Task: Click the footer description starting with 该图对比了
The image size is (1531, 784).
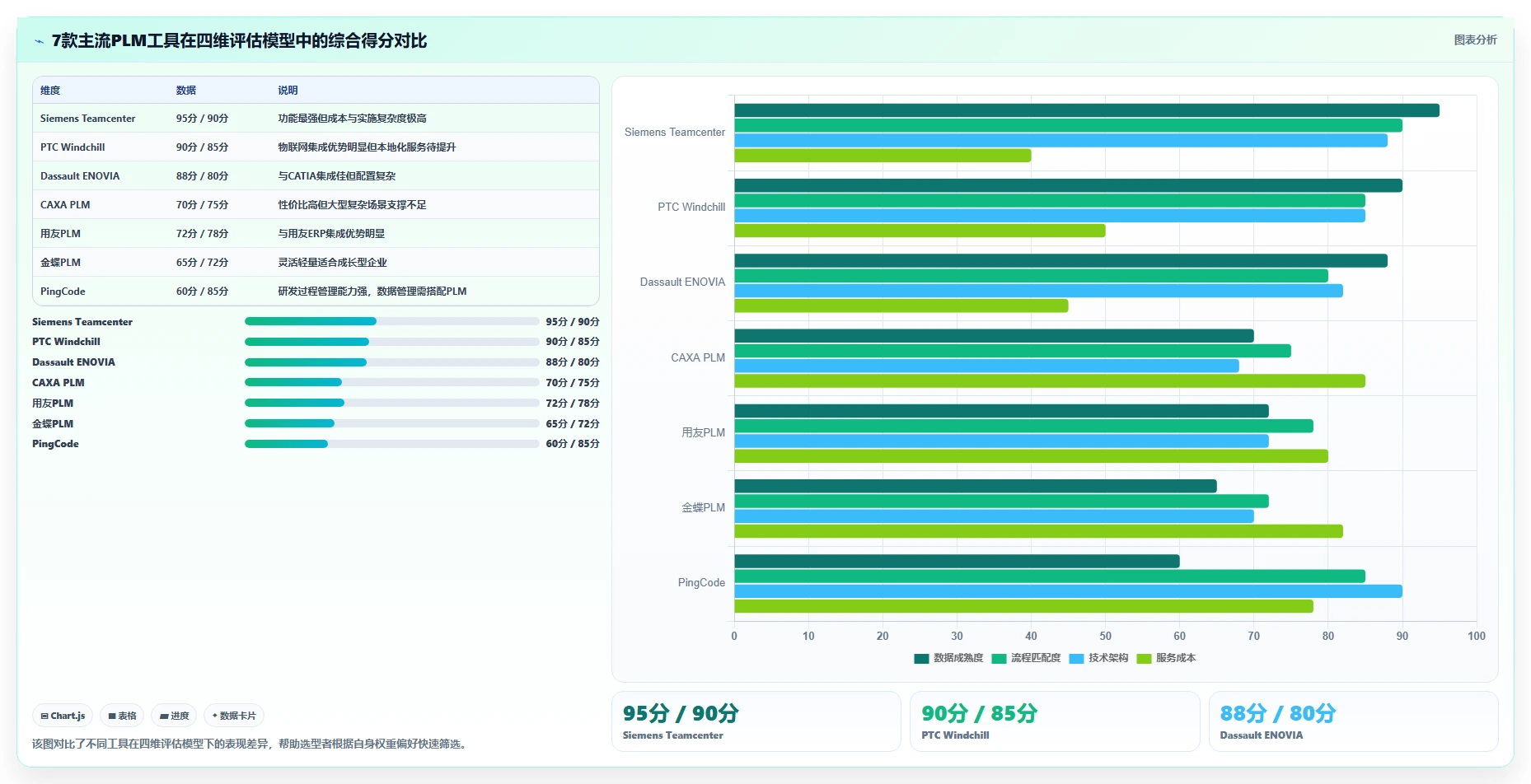Action: tap(250, 744)
